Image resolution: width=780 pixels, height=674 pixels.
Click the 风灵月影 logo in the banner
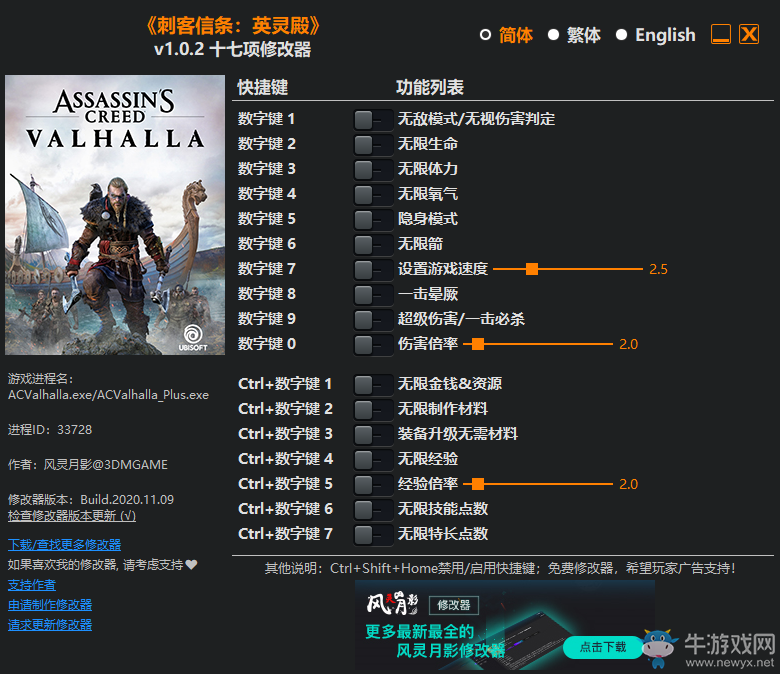[x=392, y=603]
